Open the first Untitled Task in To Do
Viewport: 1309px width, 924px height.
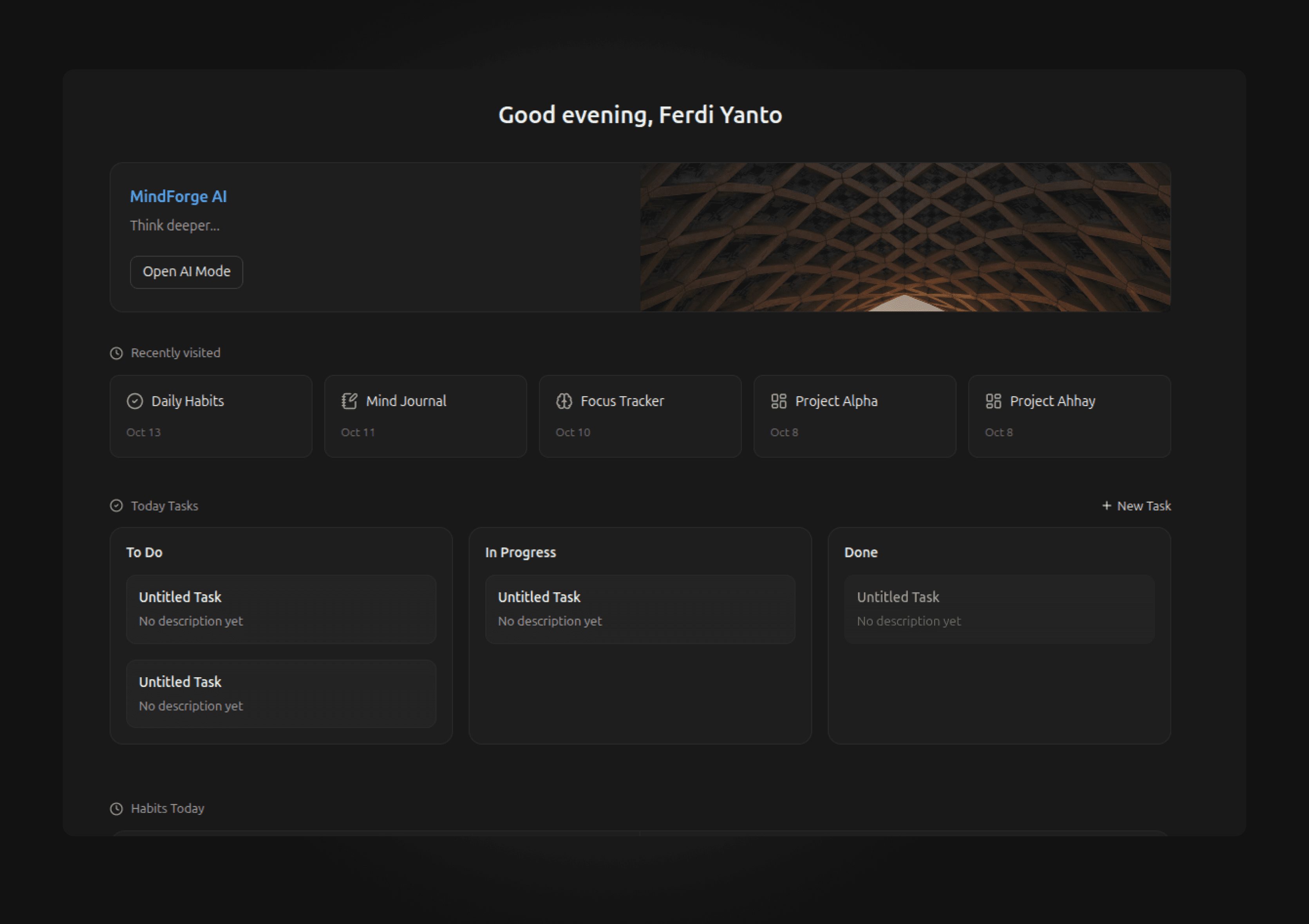coord(281,609)
